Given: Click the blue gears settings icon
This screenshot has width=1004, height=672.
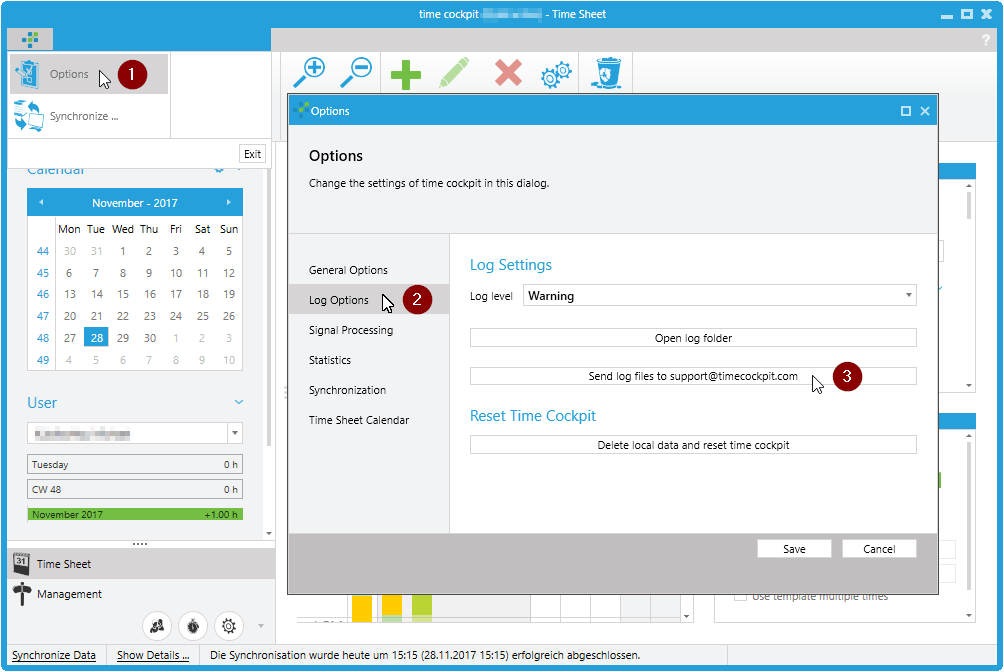Looking at the screenshot, I should (x=556, y=74).
